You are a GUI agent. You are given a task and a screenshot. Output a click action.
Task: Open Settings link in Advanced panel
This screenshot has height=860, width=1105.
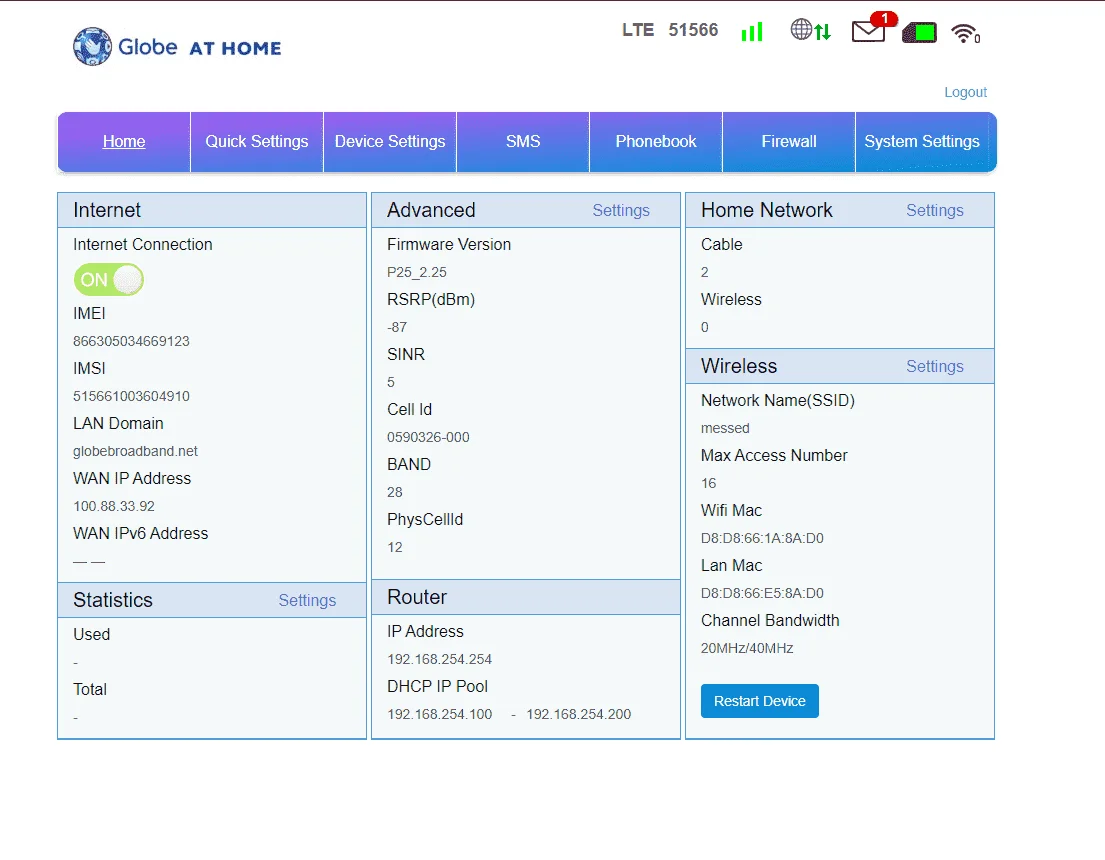(x=621, y=211)
